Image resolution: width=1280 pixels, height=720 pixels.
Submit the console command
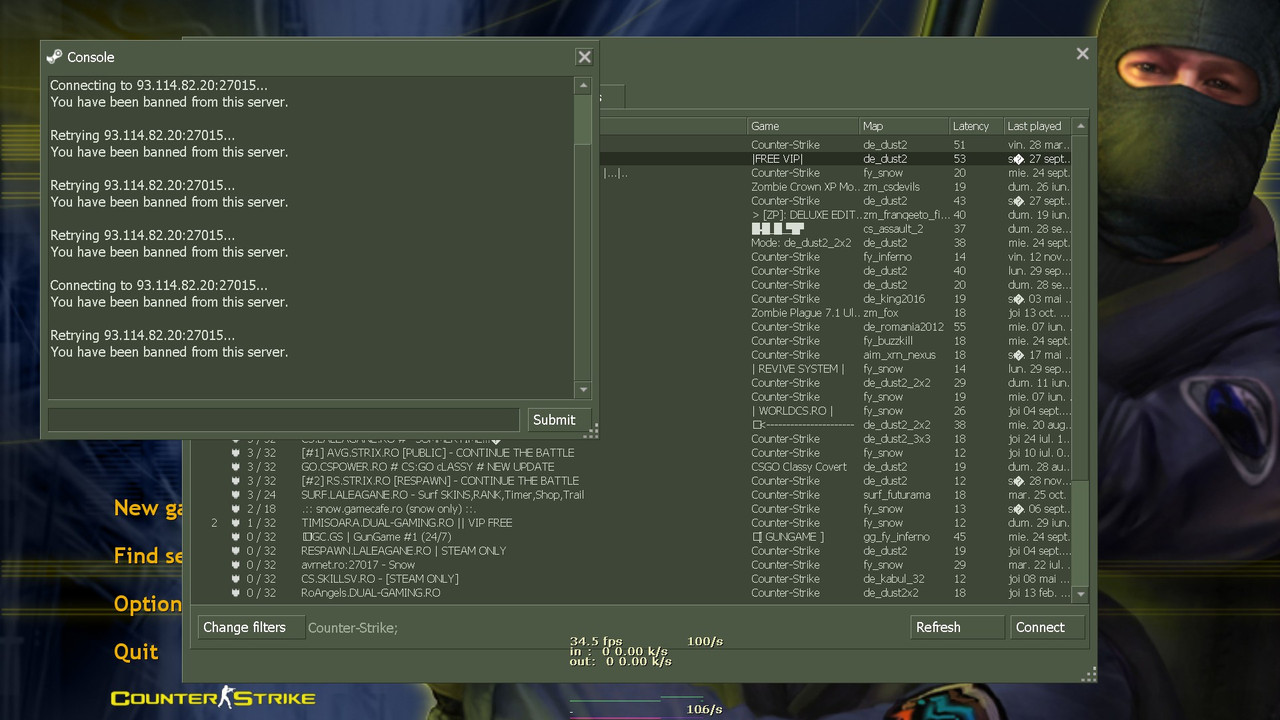pyautogui.click(x=558, y=420)
